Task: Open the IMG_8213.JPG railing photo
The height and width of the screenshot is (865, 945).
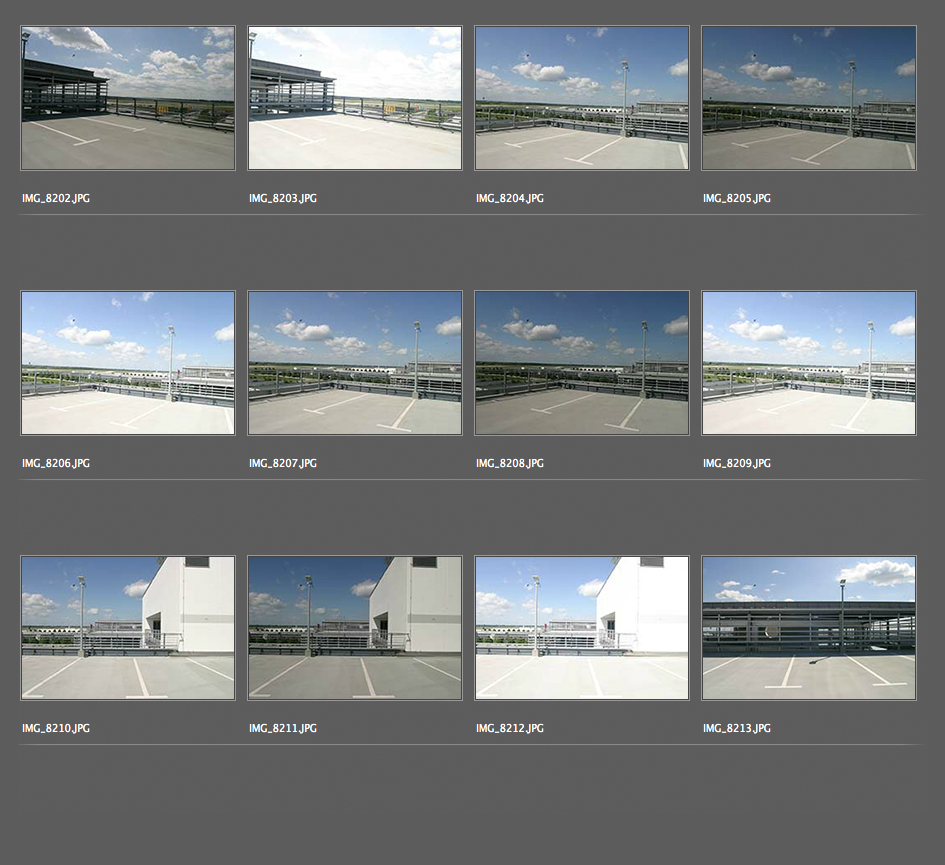Action: point(809,628)
